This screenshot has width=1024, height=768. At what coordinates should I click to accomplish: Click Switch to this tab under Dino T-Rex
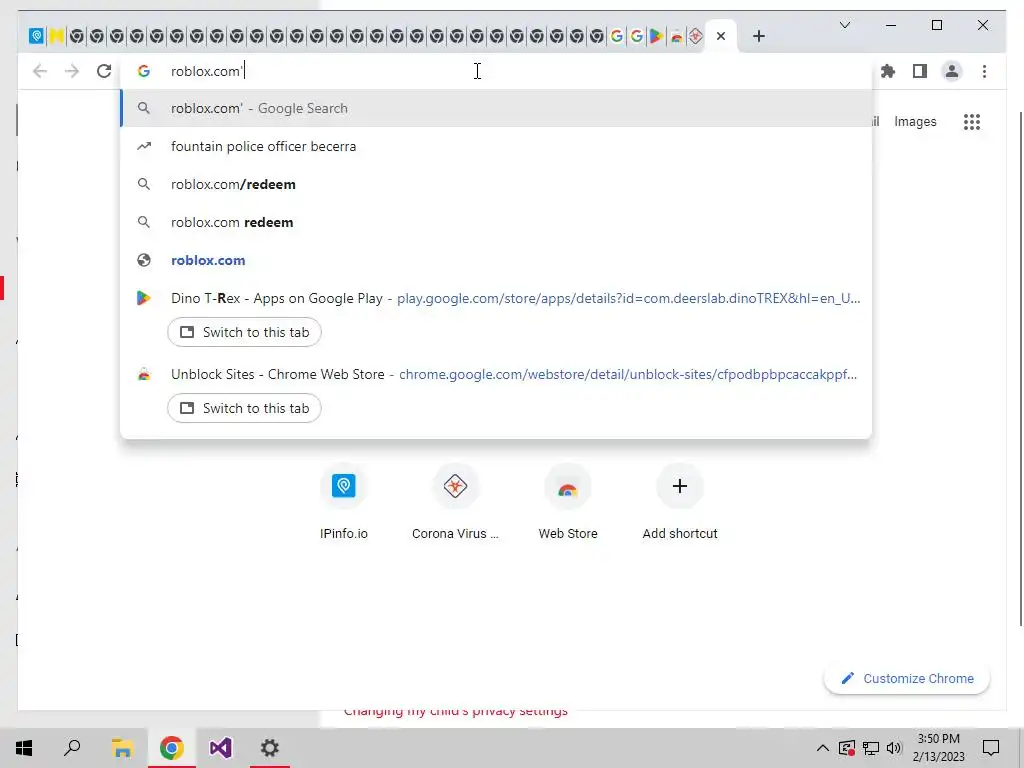point(244,332)
